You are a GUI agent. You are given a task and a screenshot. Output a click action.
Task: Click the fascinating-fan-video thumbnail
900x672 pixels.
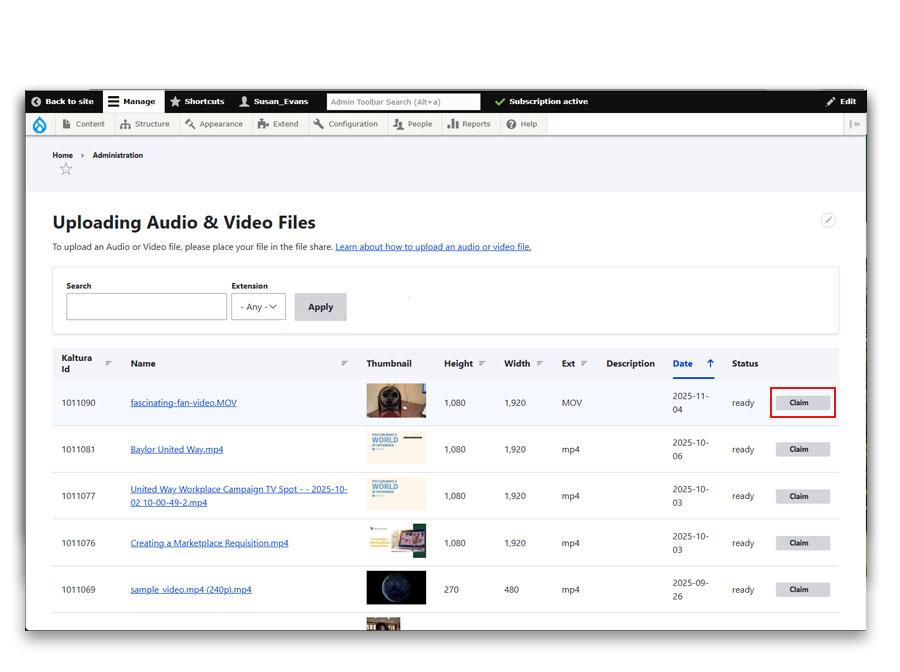pos(396,401)
